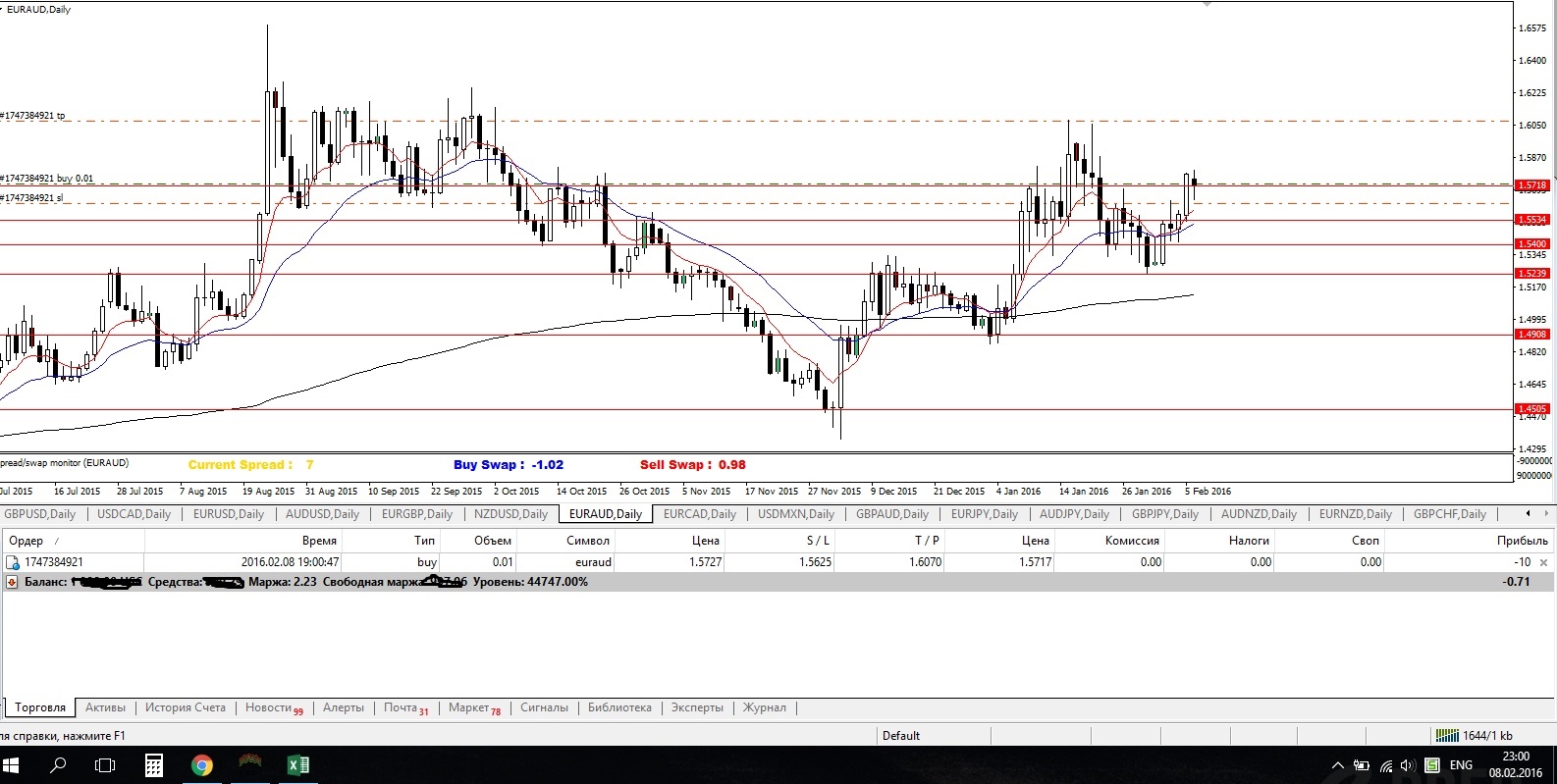Open Google Chrome from the taskbar
This screenshot has width=1557, height=784.
coord(202,765)
